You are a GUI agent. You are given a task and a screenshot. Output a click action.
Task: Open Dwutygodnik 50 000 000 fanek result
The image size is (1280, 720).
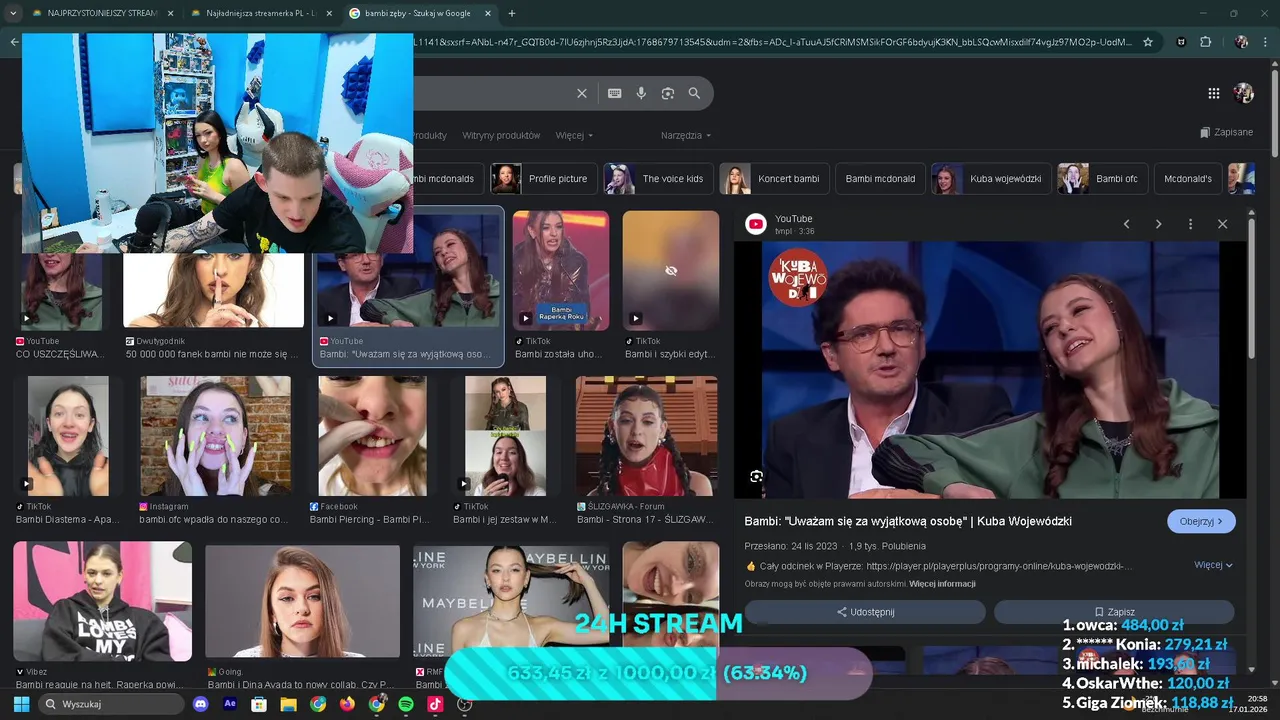tap(213, 291)
